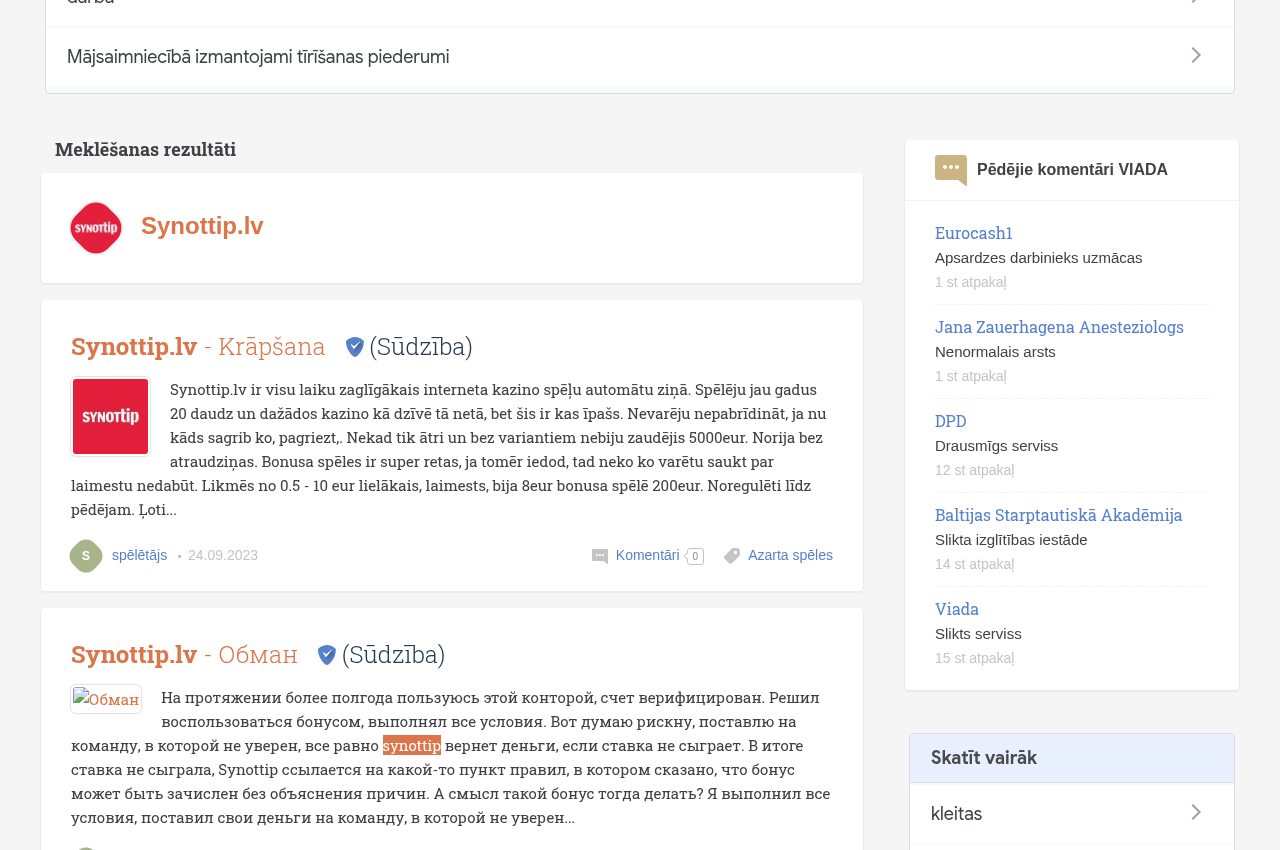Click the verified badge next to Обман title
Screen dimensions: 1280x850
coord(327,655)
